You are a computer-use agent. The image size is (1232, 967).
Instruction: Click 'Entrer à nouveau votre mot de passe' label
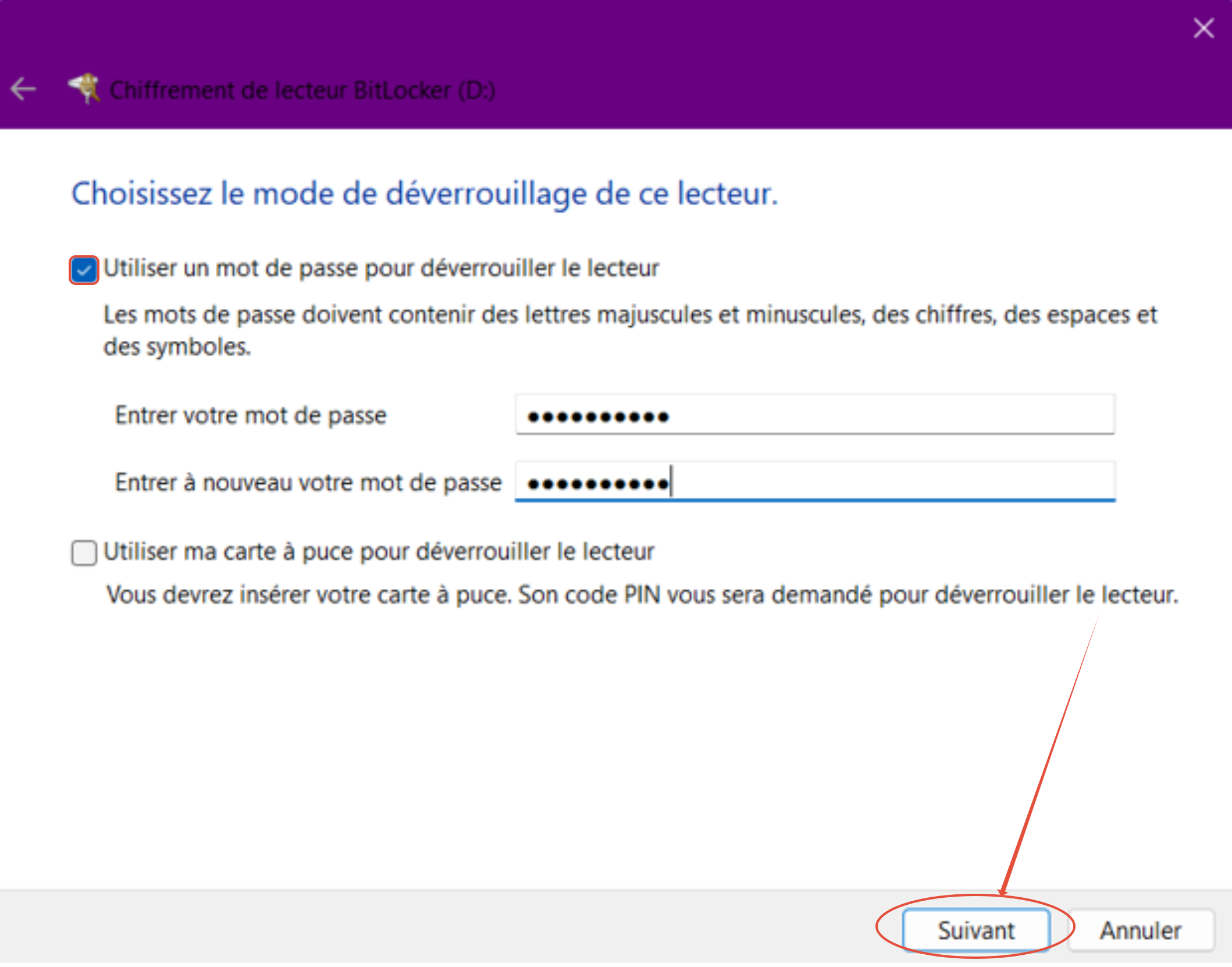point(308,483)
